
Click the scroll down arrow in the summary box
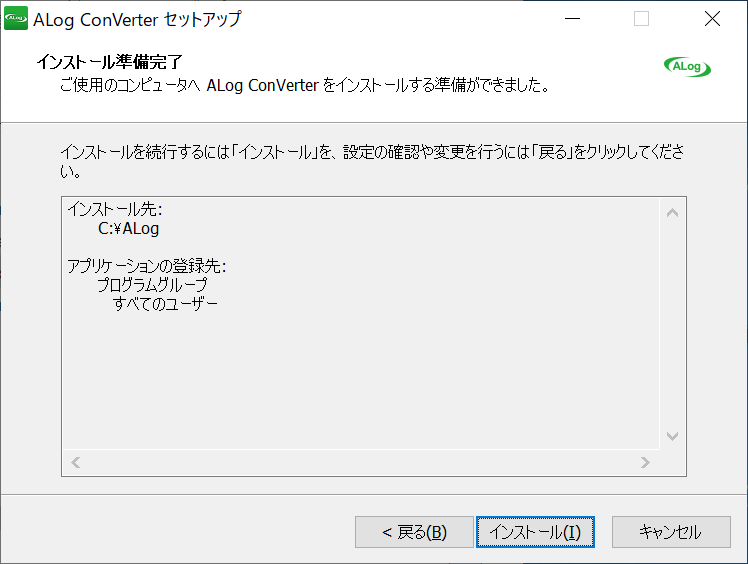[x=673, y=436]
